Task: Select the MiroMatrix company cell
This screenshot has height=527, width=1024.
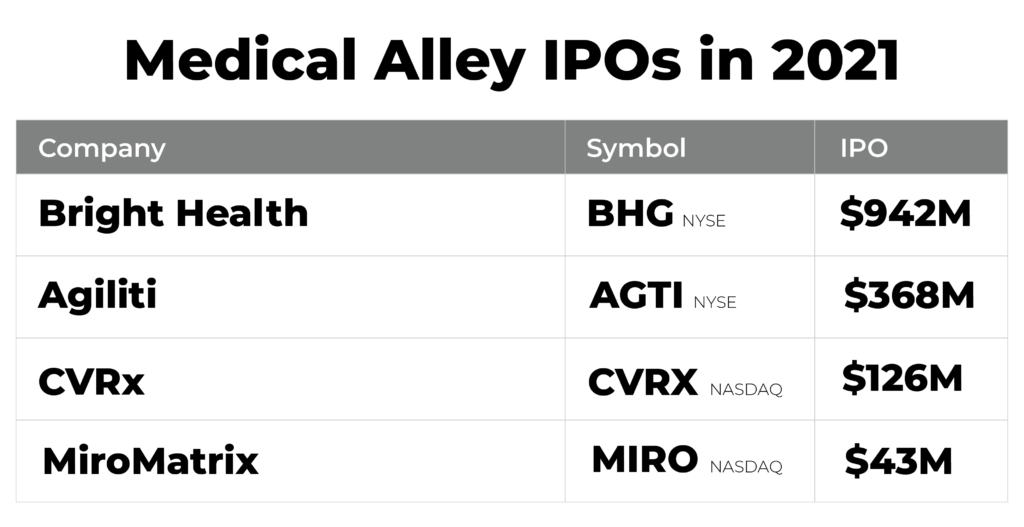Action: coord(151,462)
